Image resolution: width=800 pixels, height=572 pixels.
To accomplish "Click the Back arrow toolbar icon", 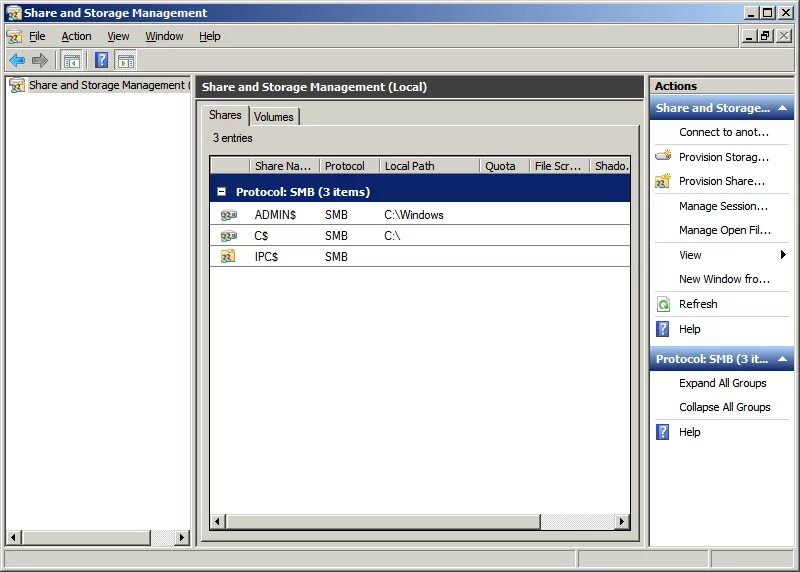I will point(17,61).
